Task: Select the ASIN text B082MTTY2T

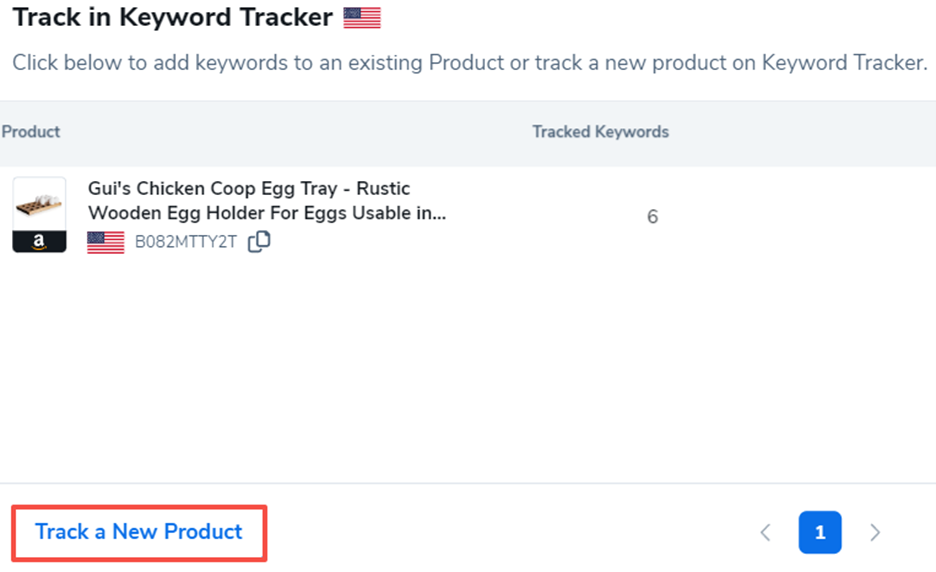Action: [x=186, y=242]
